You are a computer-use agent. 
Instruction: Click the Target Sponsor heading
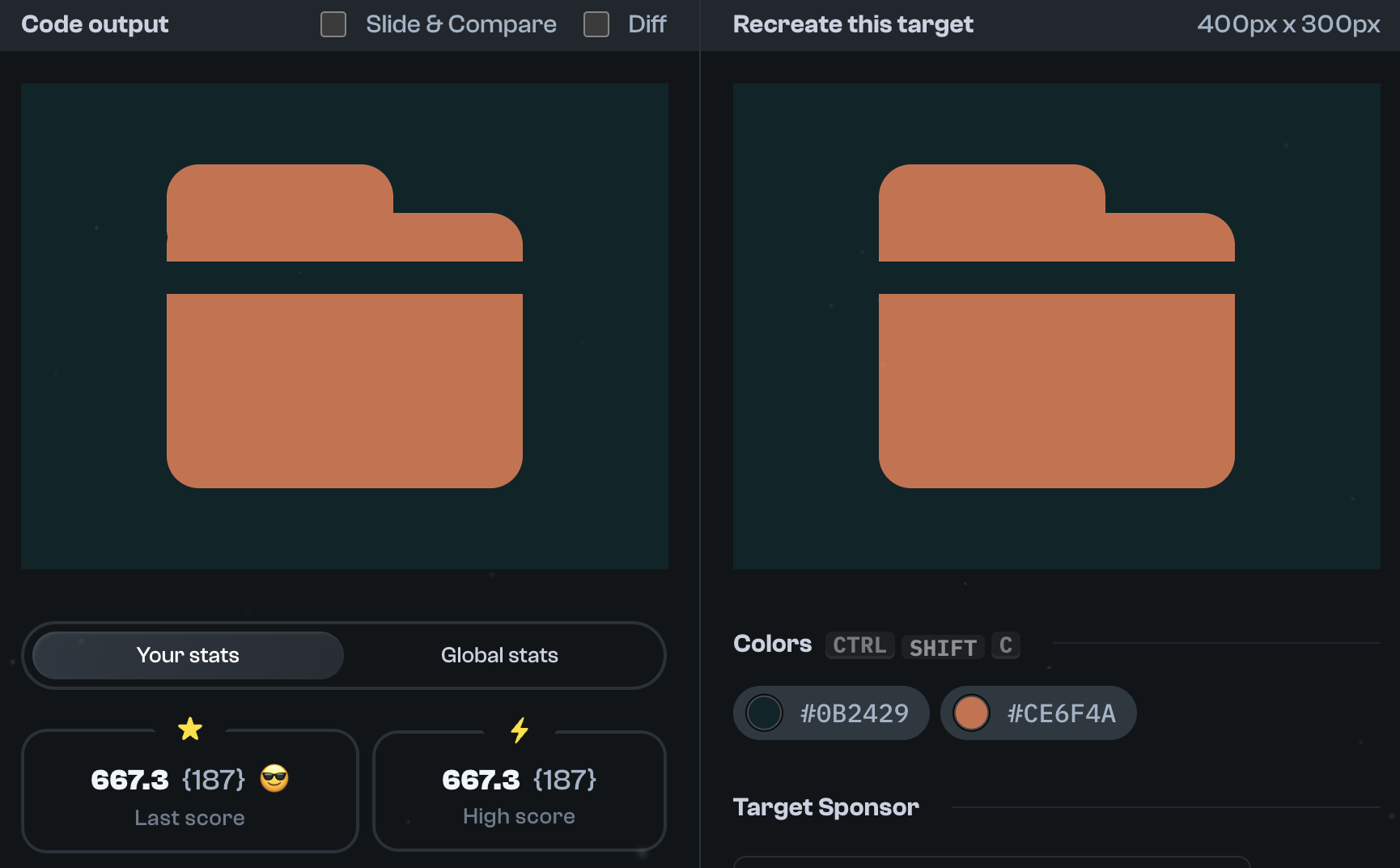pos(825,806)
